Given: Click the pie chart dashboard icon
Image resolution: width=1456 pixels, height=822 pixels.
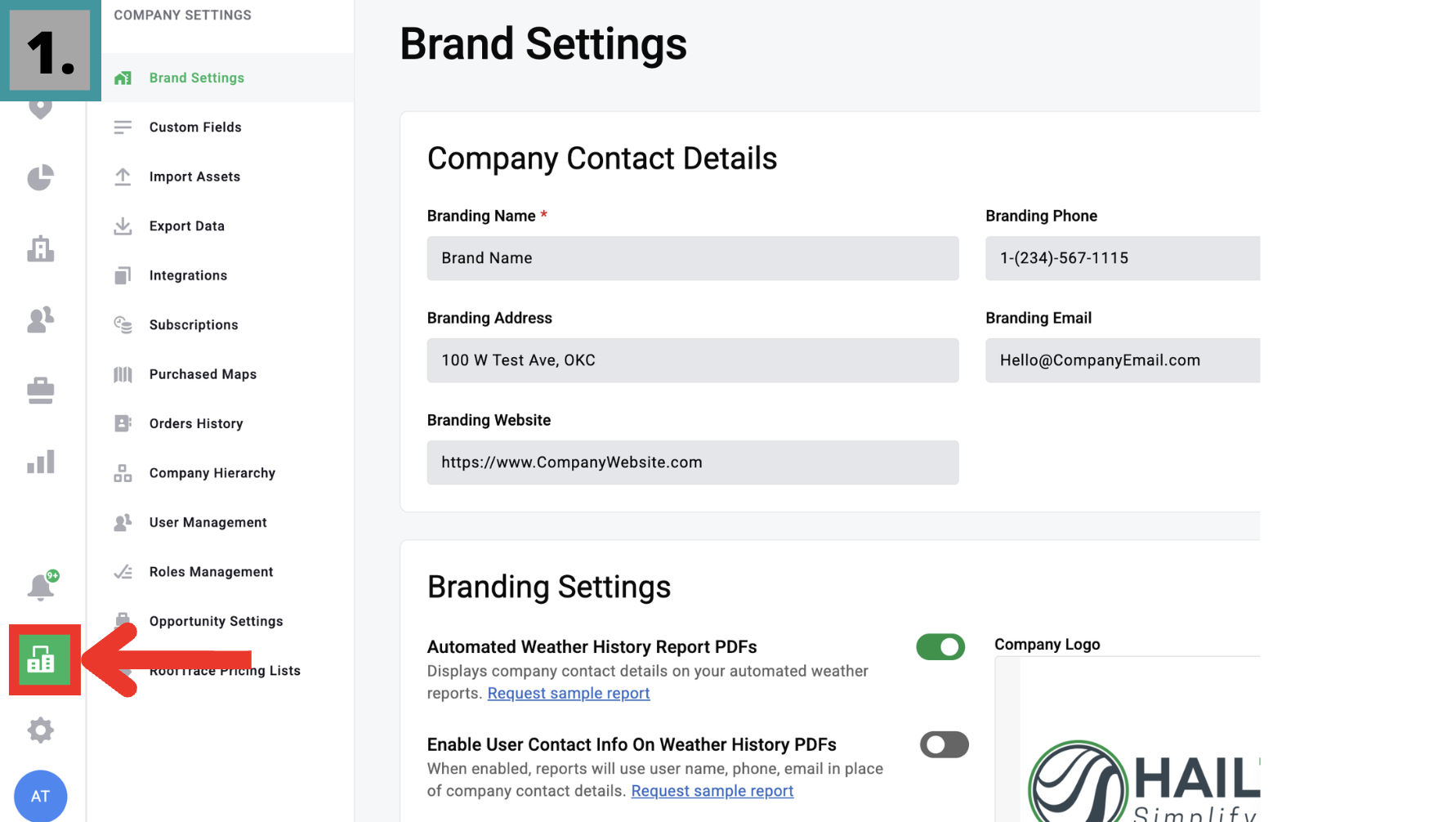Looking at the screenshot, I should 40,177.
